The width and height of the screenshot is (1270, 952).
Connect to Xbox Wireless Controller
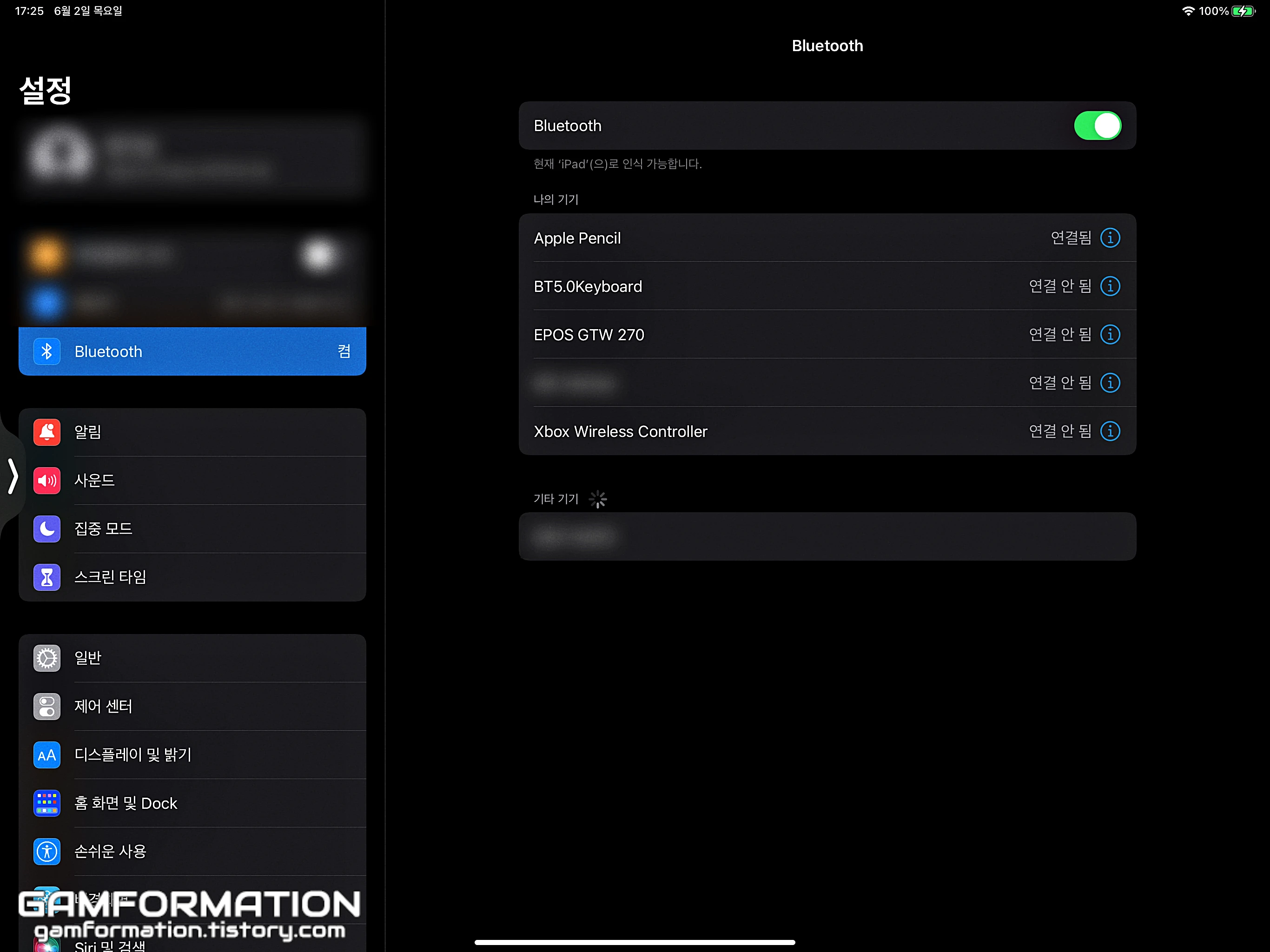tap(620, 431)
